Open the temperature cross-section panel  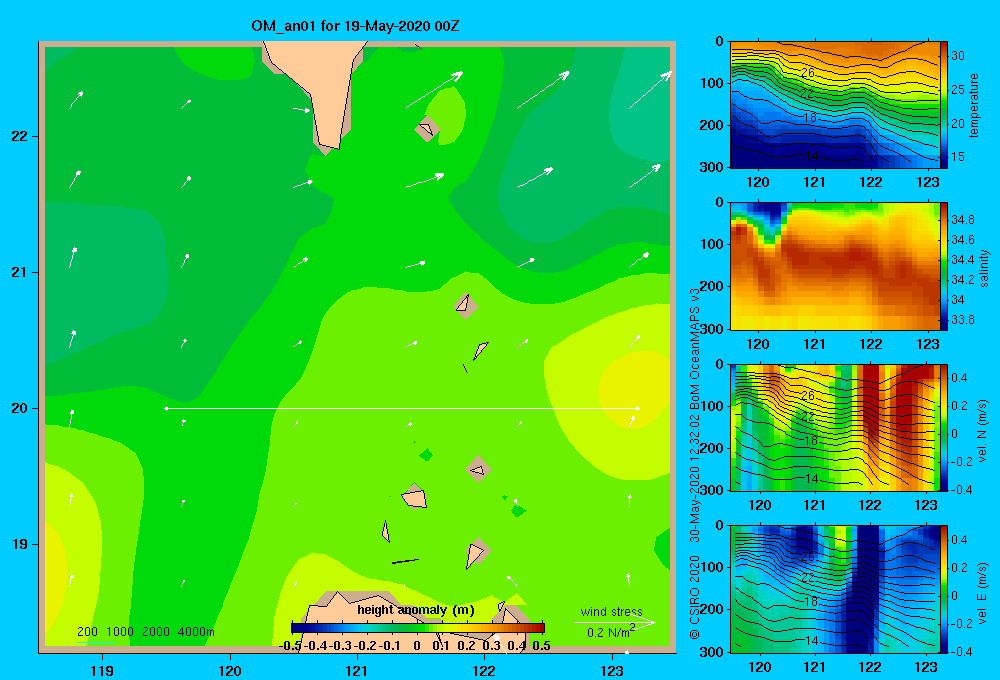(835, 105)
